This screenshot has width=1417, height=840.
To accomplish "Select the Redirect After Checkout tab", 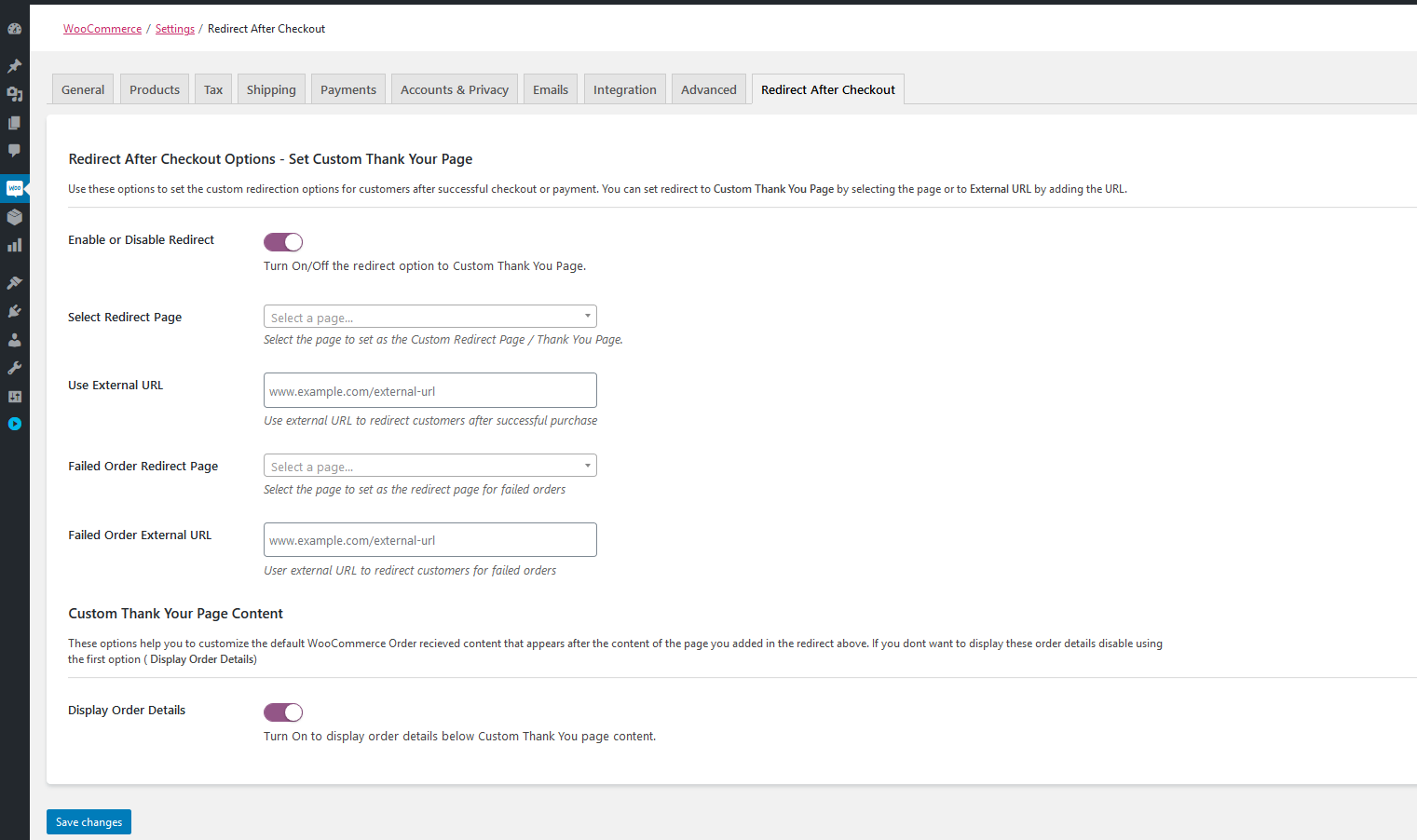I will click(x=828, y=89).
